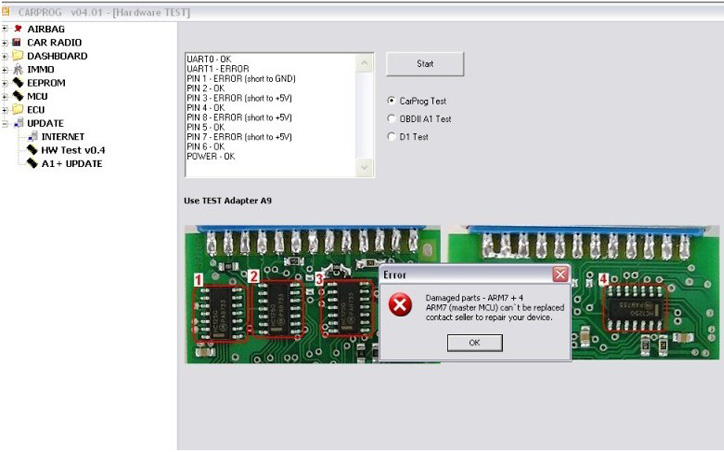Open the ECU category

pyautogui.click(x=36, y=109)
